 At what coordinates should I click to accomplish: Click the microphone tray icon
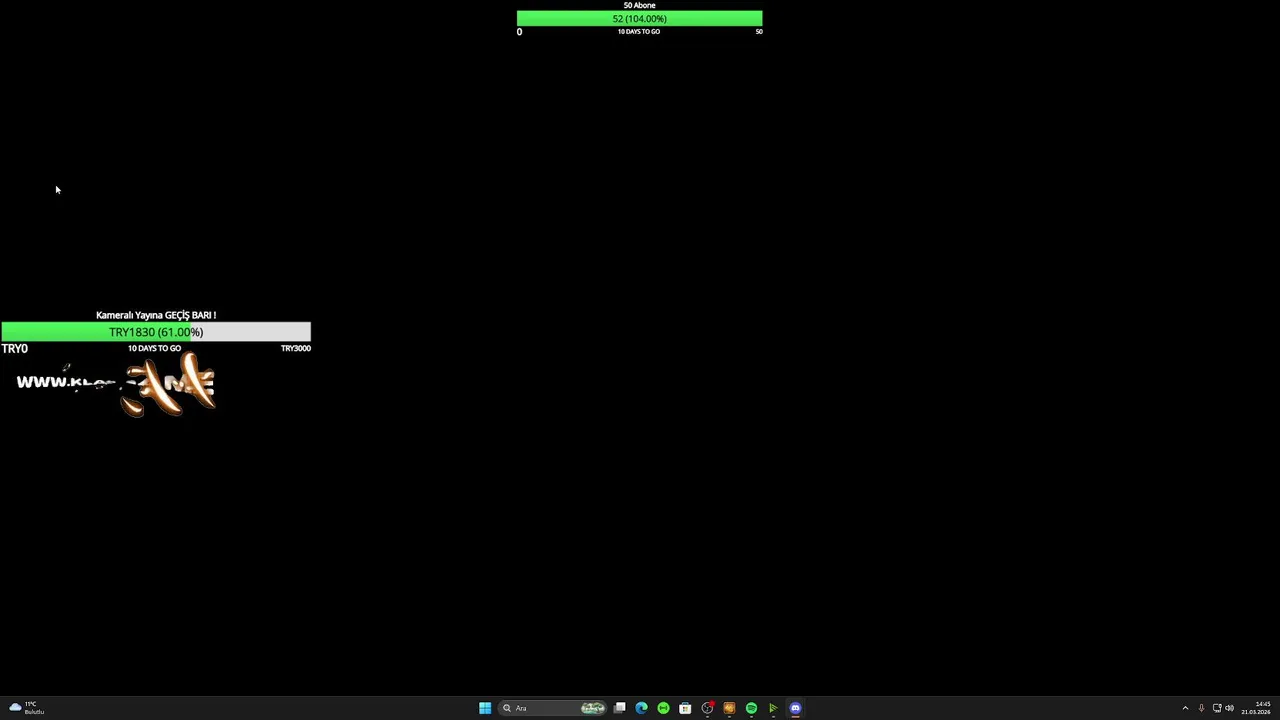click(1201, 708)
